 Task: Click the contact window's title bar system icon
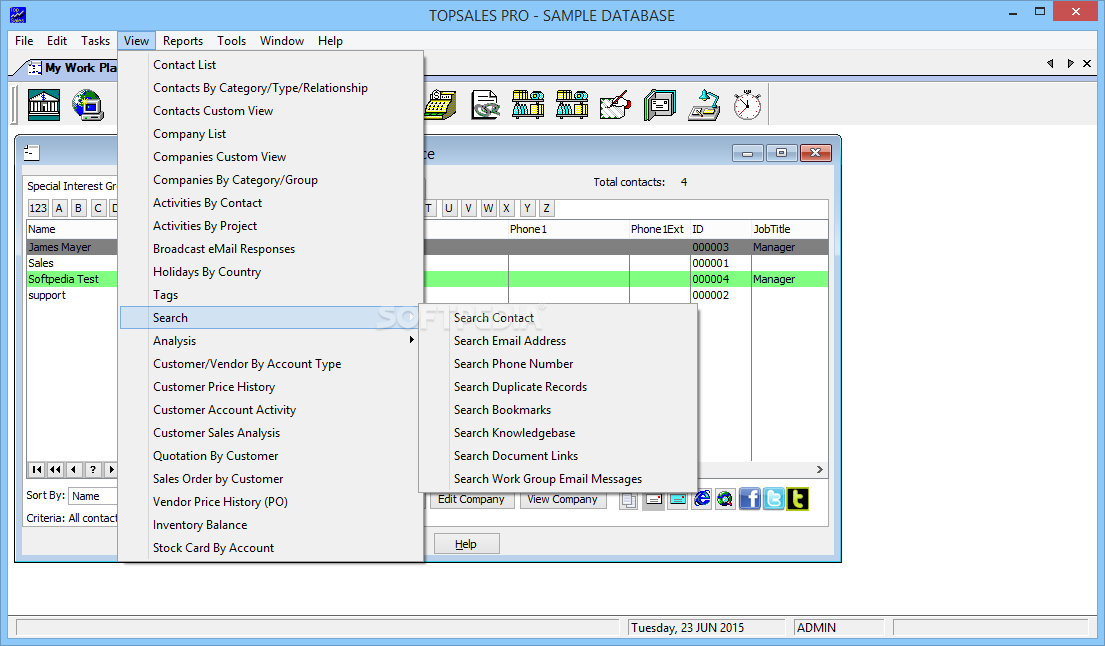[x=31, y=152]
